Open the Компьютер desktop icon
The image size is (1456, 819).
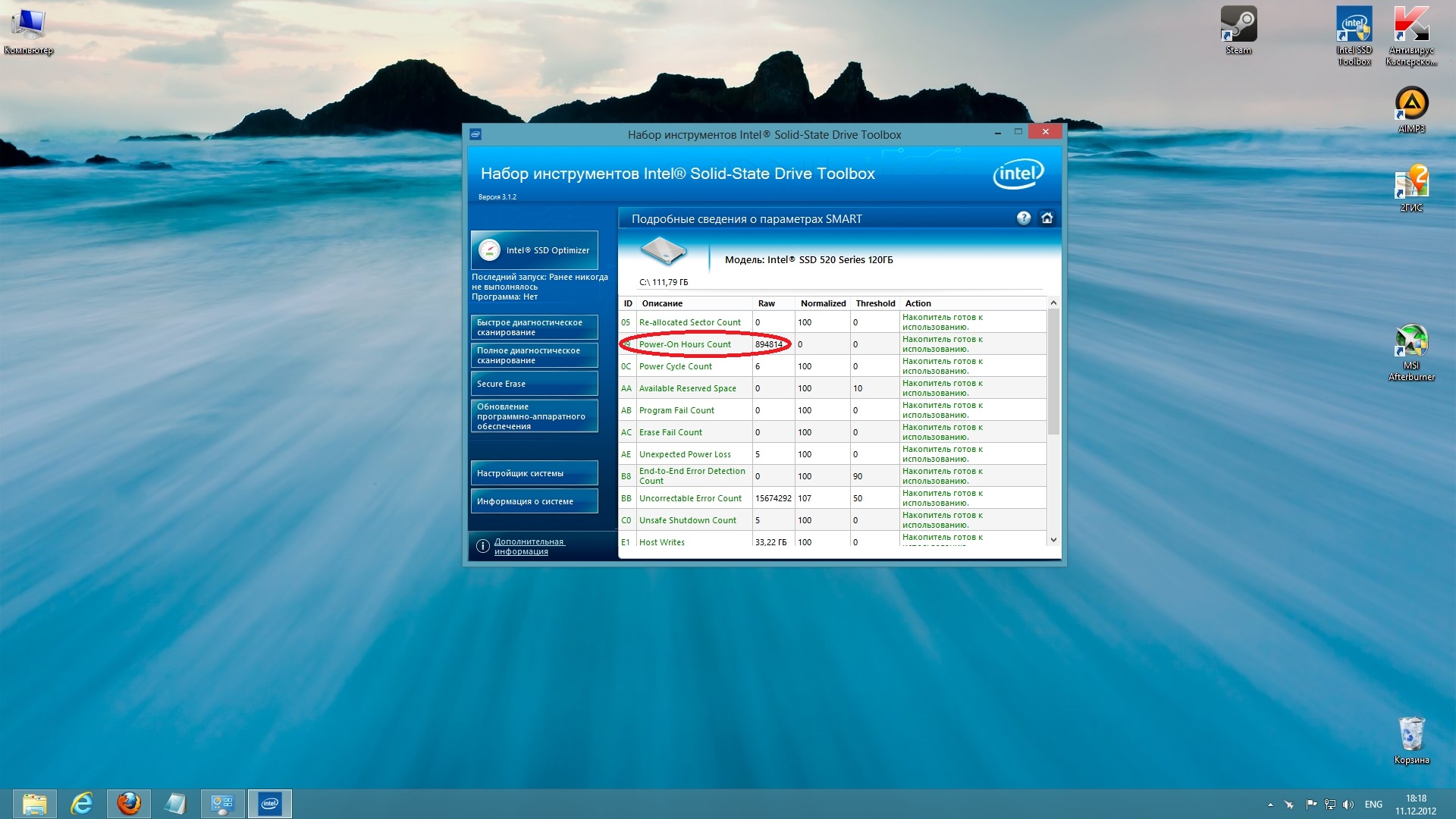(x=29, y=31)
